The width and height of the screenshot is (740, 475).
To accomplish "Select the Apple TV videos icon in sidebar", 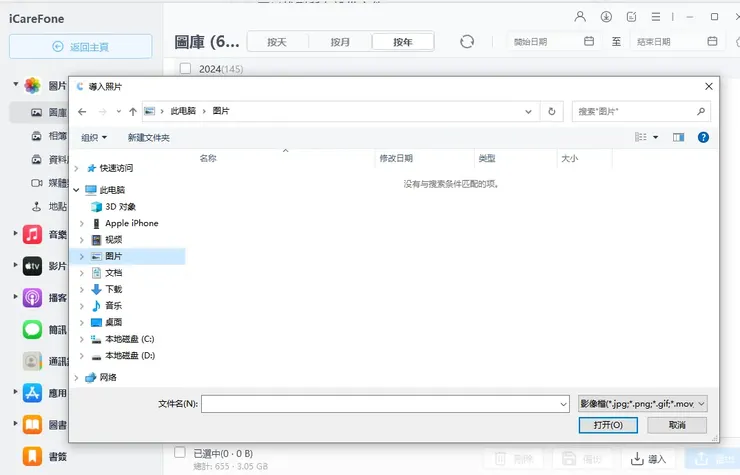I will [x=32, y=266].
